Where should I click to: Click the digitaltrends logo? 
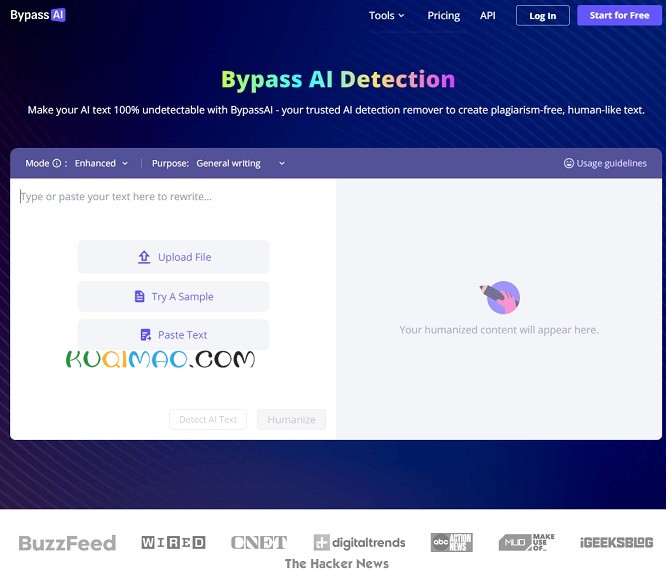[359, 543]
